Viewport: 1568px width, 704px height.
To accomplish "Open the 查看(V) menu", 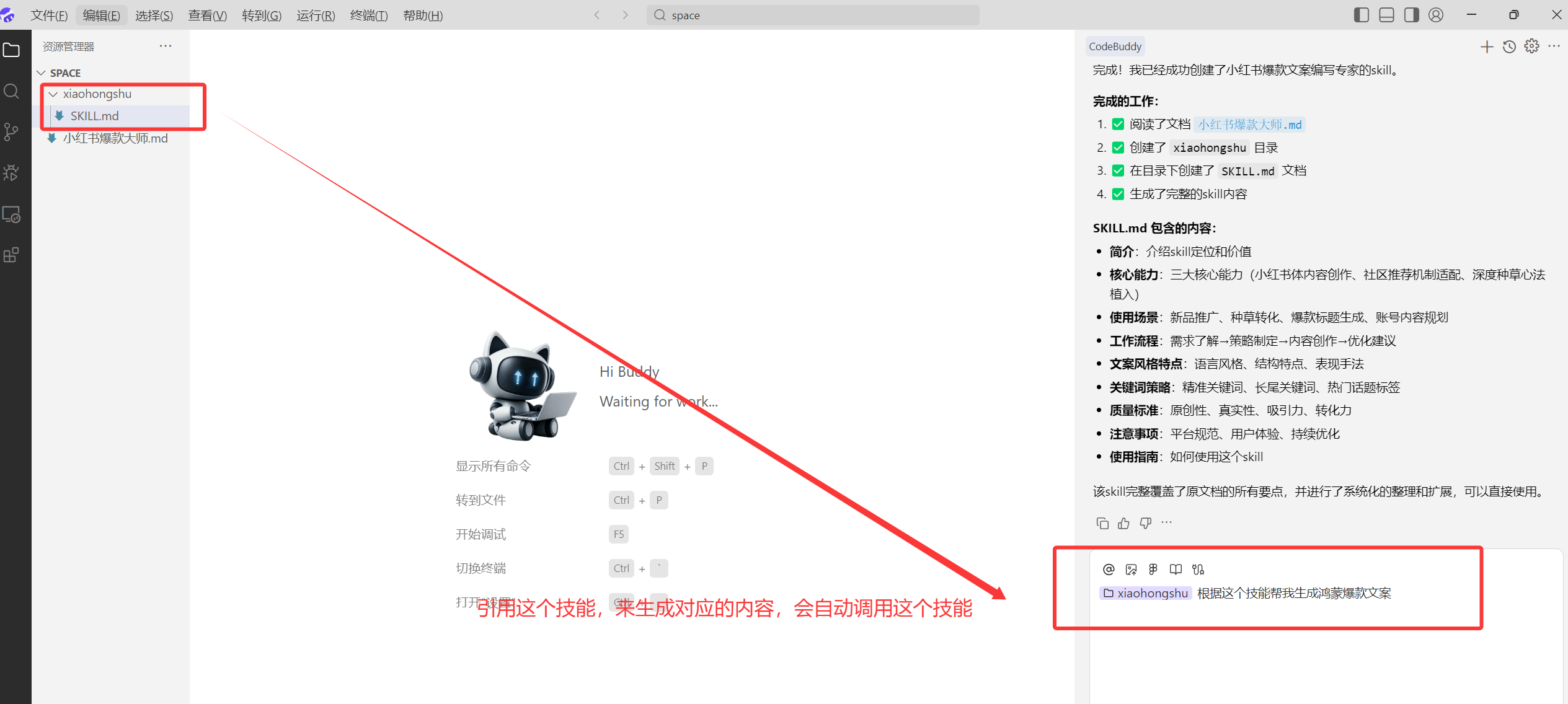I will point(207,15).
